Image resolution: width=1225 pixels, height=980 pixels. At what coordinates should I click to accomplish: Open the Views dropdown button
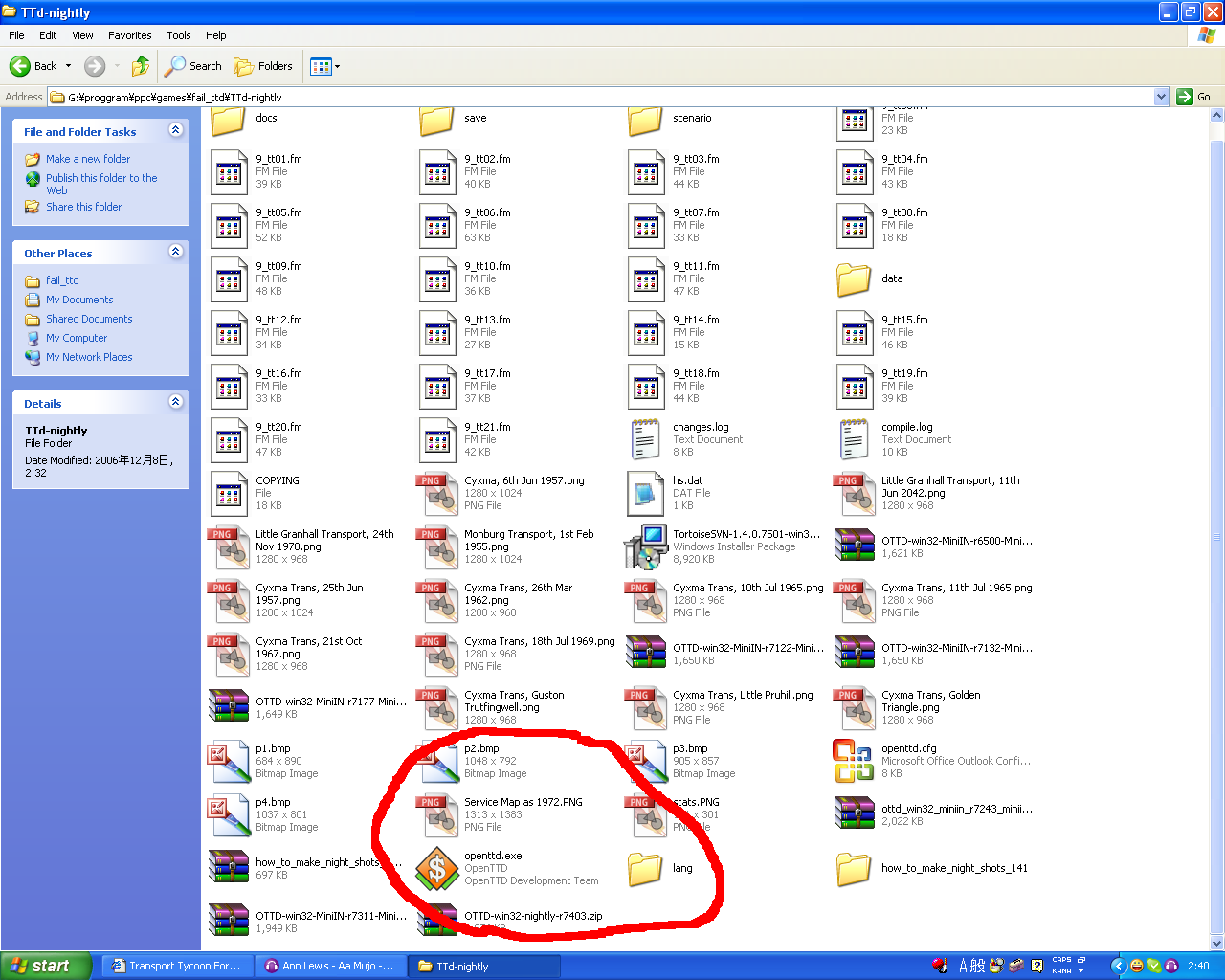325,66
